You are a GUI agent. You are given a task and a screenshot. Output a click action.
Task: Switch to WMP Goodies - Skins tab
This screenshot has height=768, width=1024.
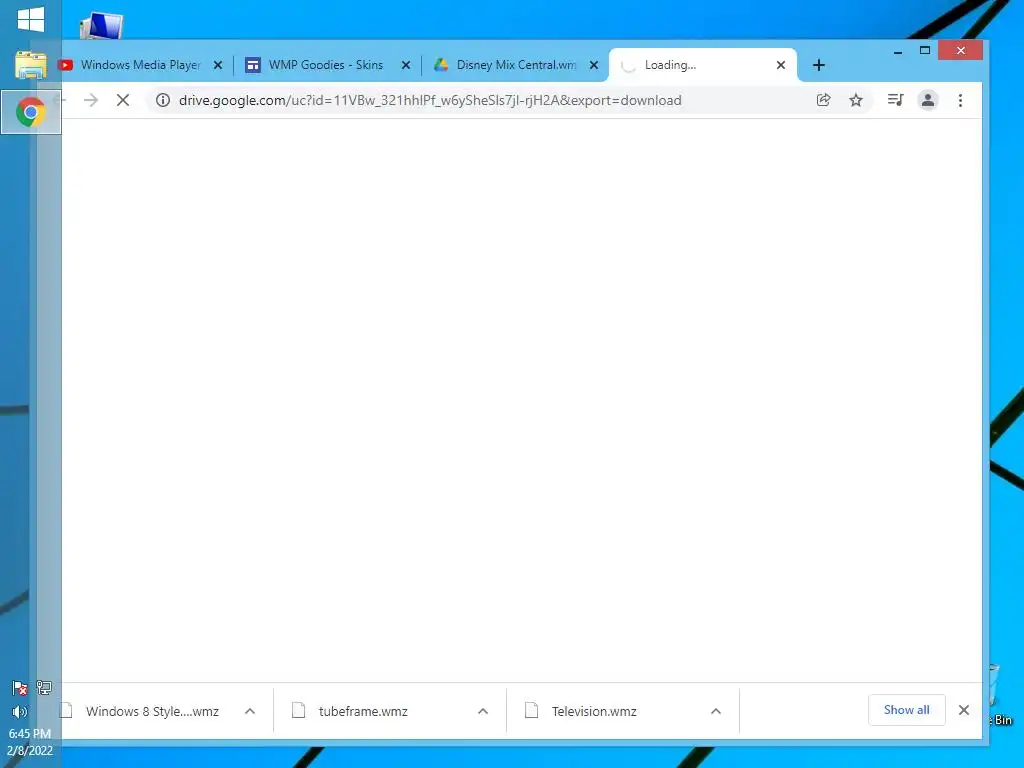(326, 65)
